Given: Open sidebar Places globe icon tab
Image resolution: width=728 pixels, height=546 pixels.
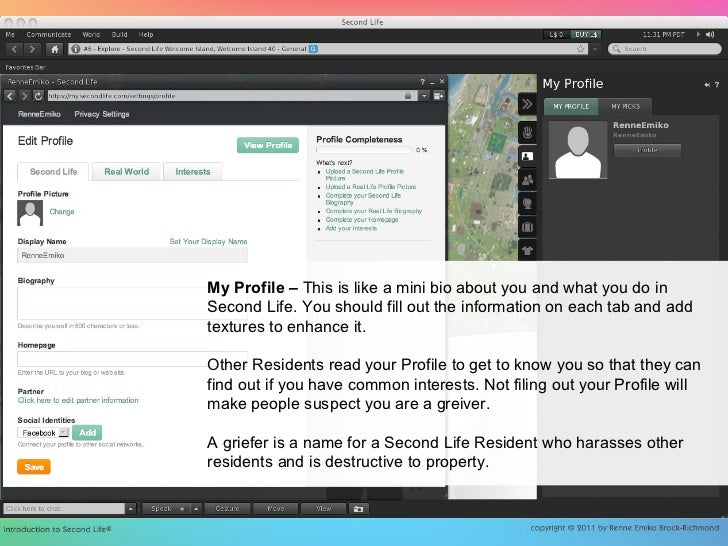Looking at the screenshot, I should coord(527,203).
